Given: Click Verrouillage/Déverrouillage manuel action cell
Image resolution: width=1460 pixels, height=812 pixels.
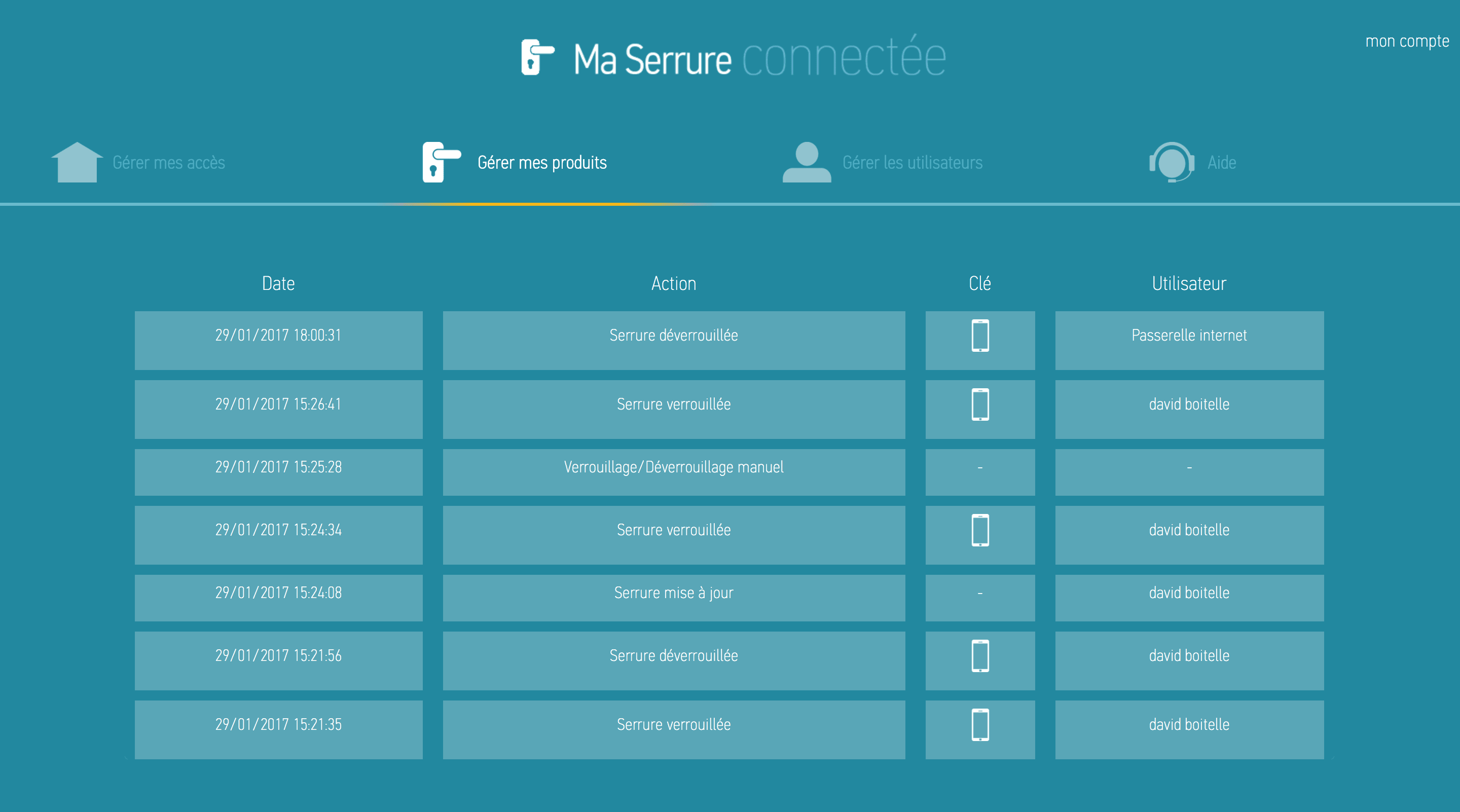Looking at the screenshot, I should (674, 472).
